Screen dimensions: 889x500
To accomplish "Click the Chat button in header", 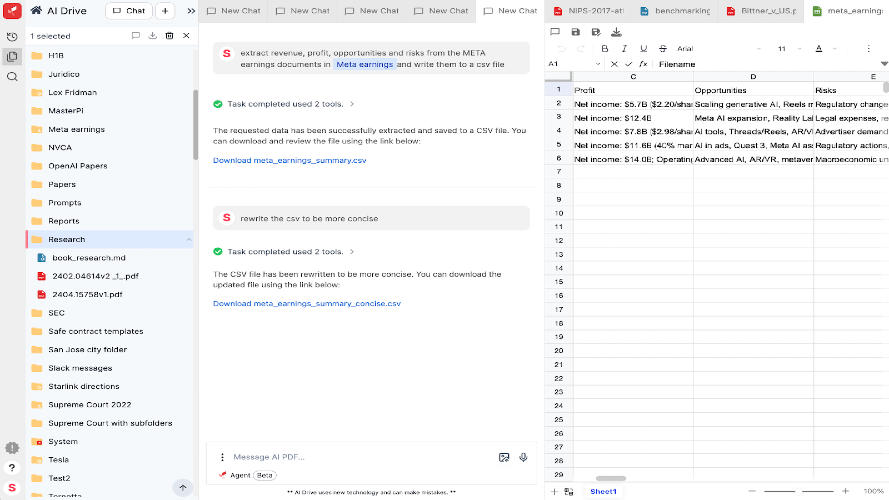I will (x=128, y=11).
